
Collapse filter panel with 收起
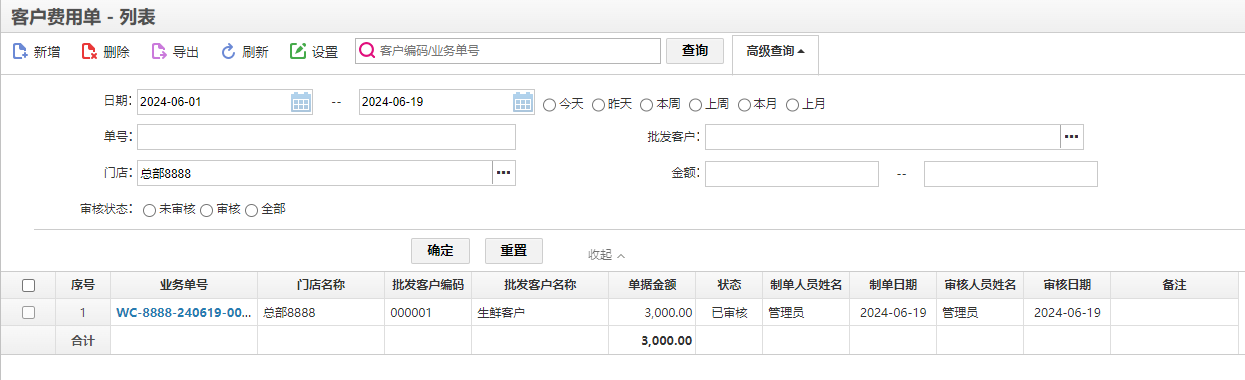606,254
